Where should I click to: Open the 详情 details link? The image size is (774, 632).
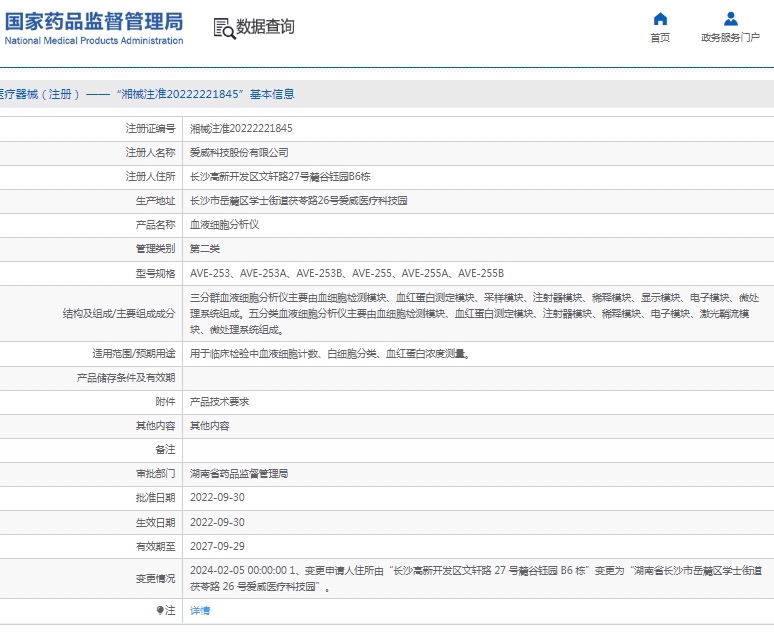200,611
